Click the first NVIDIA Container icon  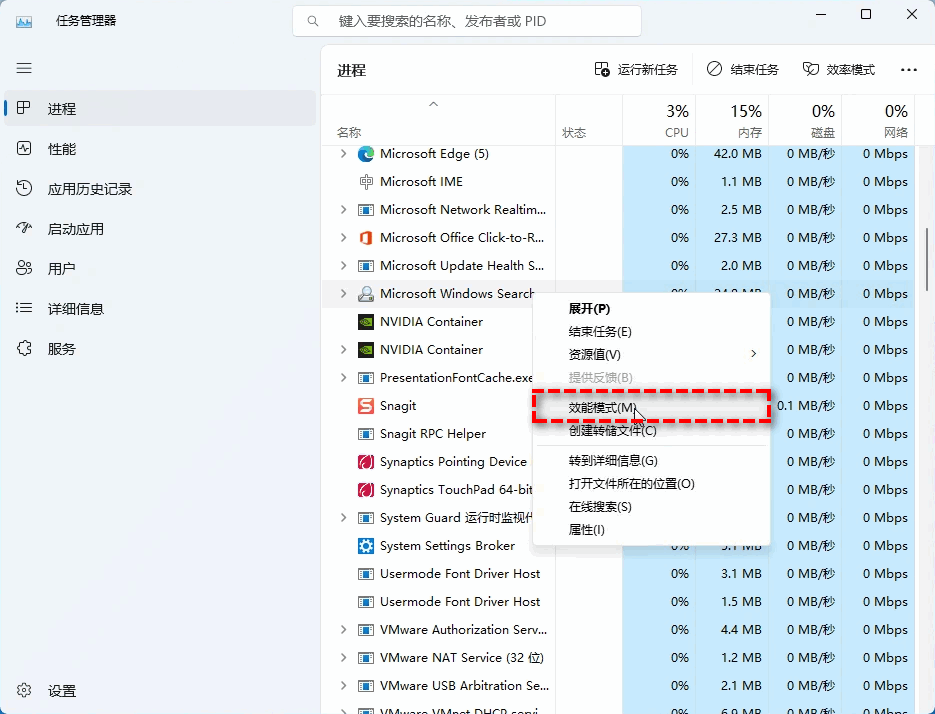[366, 322]
